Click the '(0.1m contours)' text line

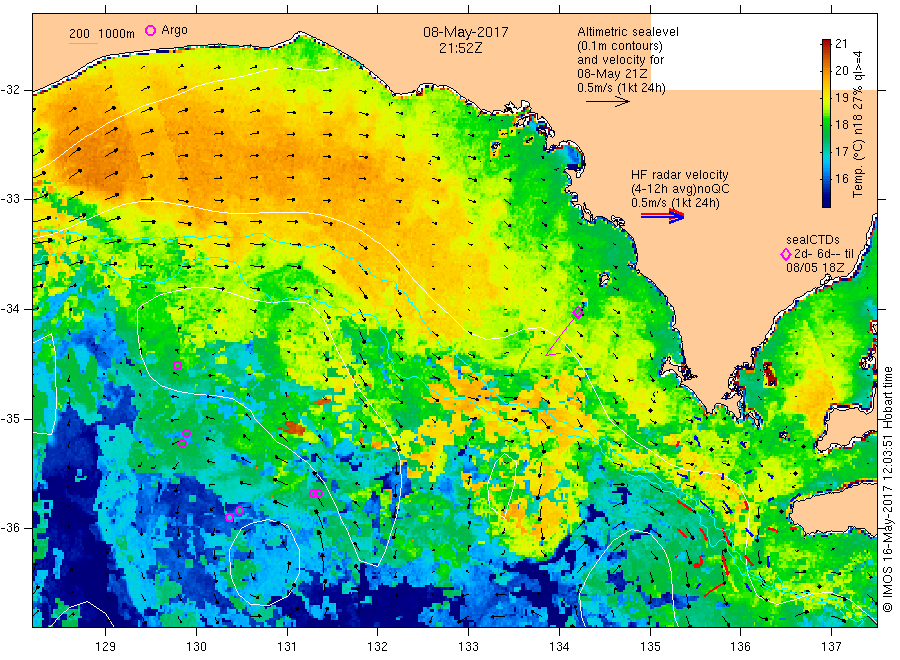619,46
